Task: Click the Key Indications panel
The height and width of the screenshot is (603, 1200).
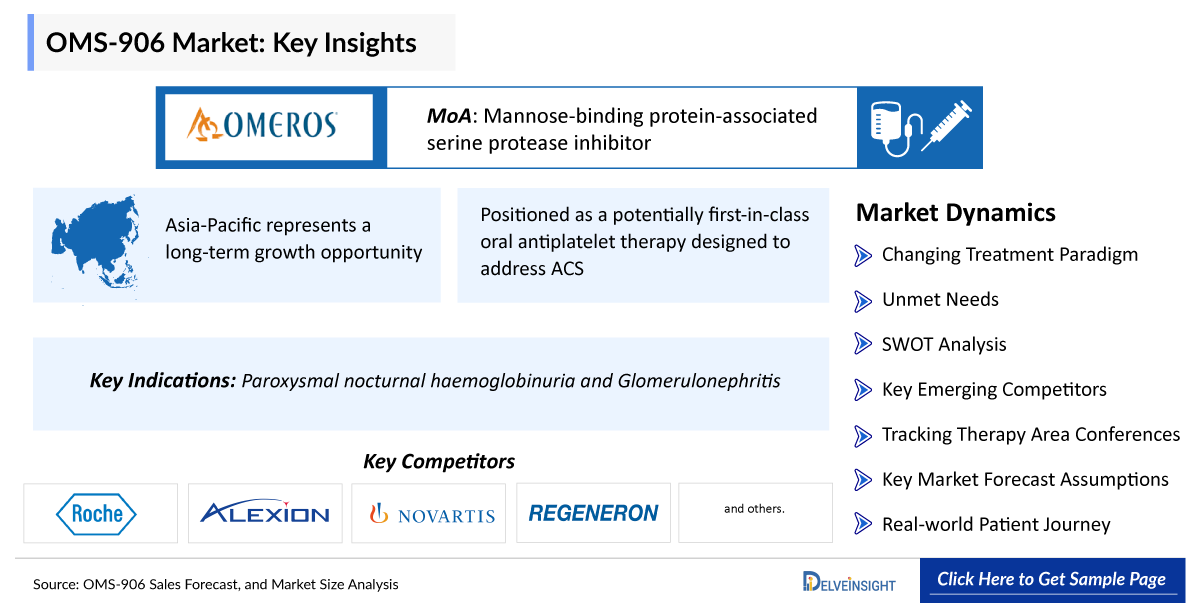Action: point(431,383)
